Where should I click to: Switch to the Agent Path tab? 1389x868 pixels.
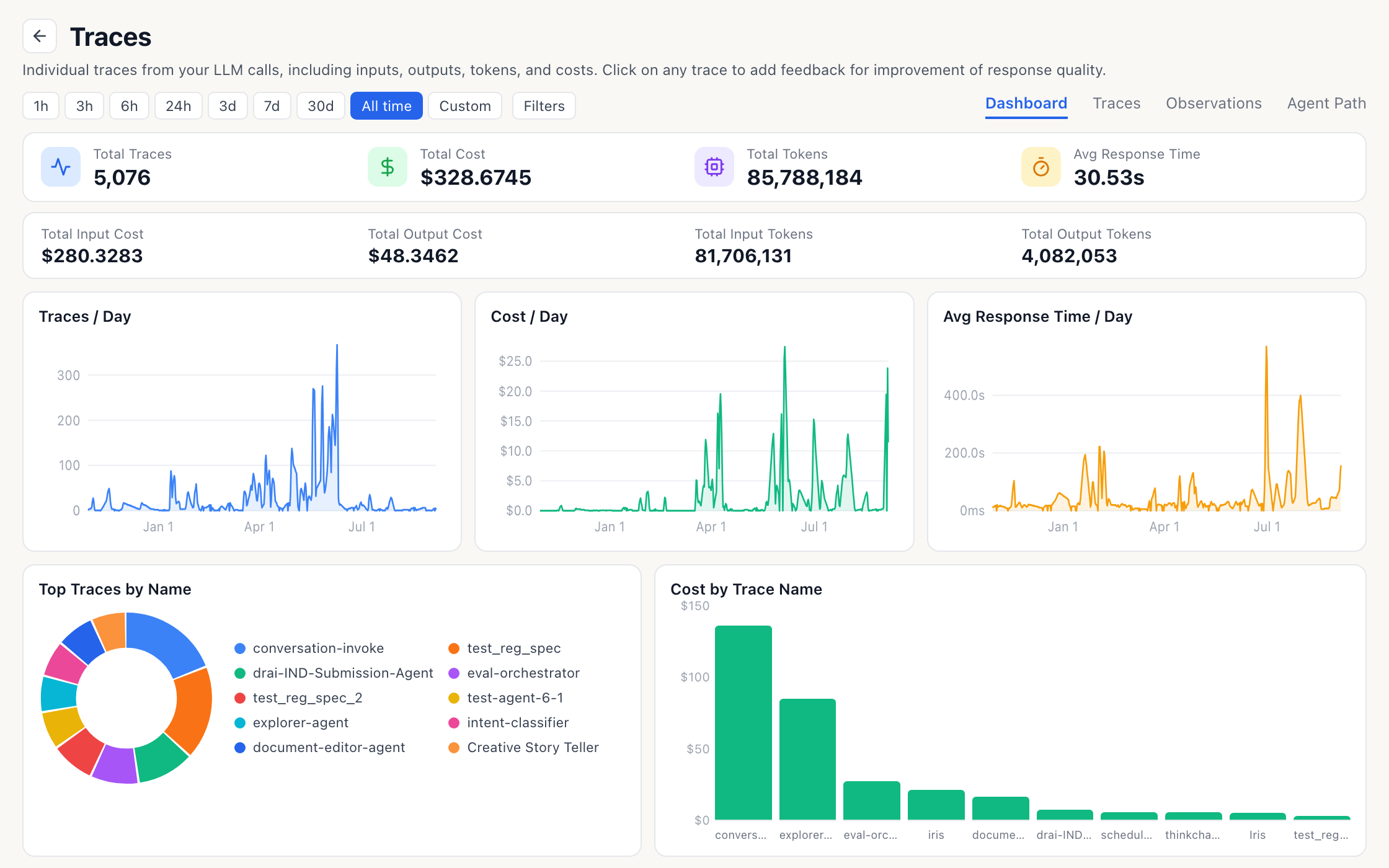point(1326,104)
